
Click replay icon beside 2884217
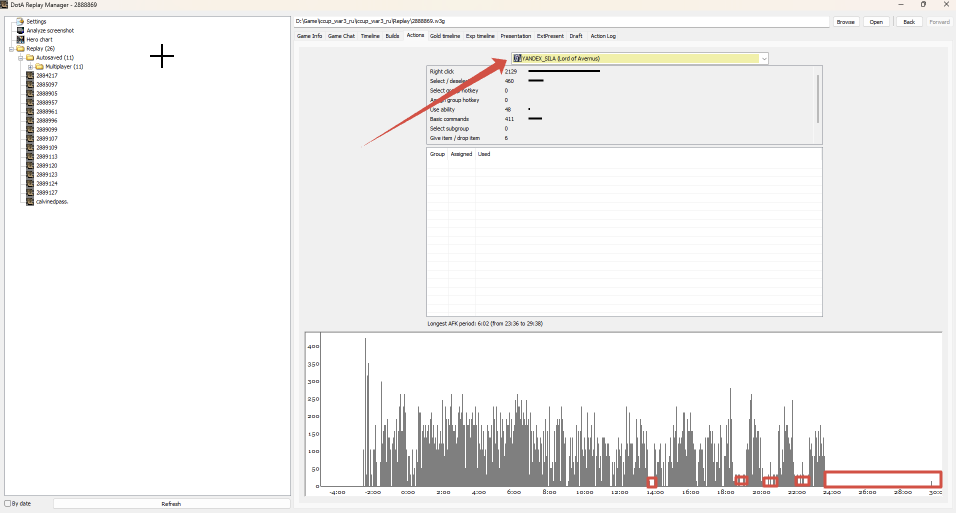pyautogui.click(x=30, y=76)
